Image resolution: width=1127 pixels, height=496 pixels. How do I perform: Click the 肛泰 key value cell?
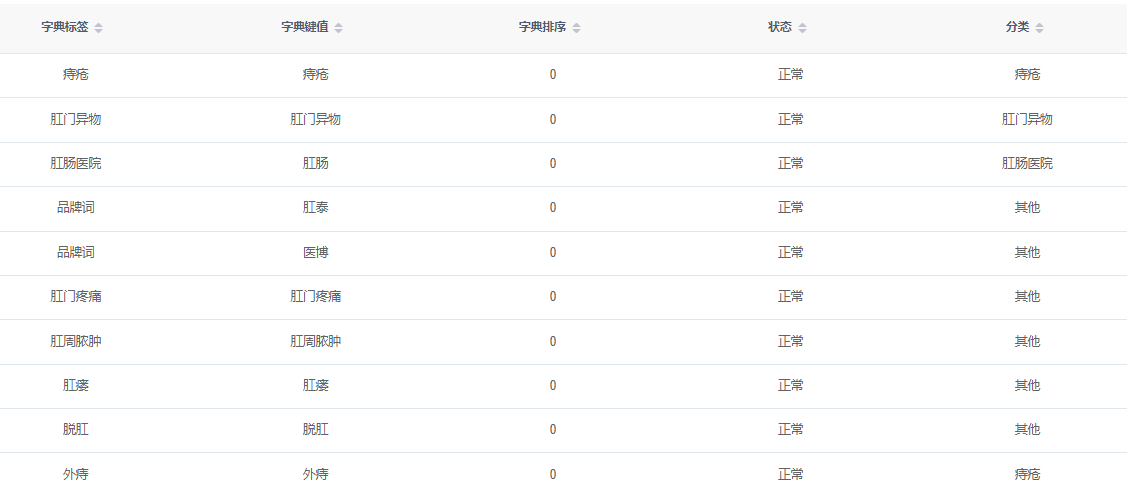(x=316, y=208)
